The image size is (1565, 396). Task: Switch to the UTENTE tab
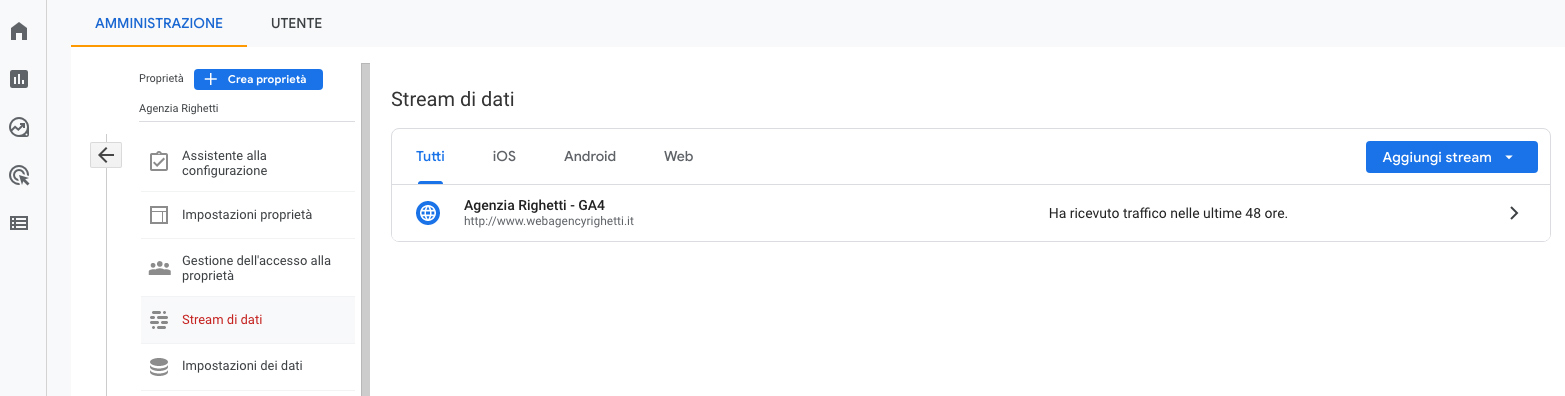click(296, 23)
